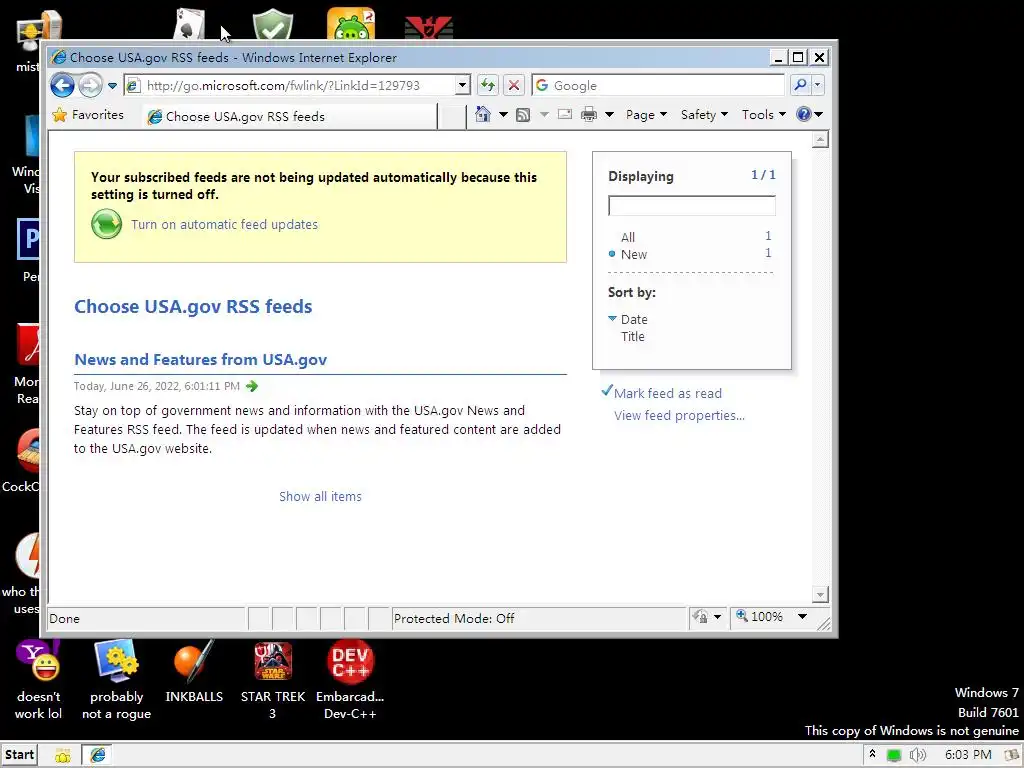Select the green shield checkmark desktop icon
The height and width of the screenshot is (768, 1024).
[273, 24]
